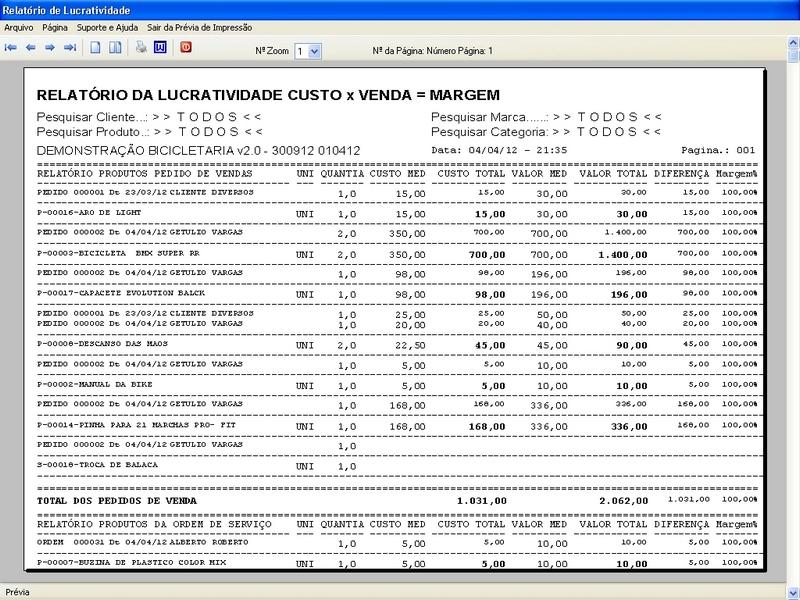The width and height of the screenshot is (800, 600).
Task: Click row P-00007-BUZINA DE PLASTICO COLOR MIX
Action: (x=397, y=563)
